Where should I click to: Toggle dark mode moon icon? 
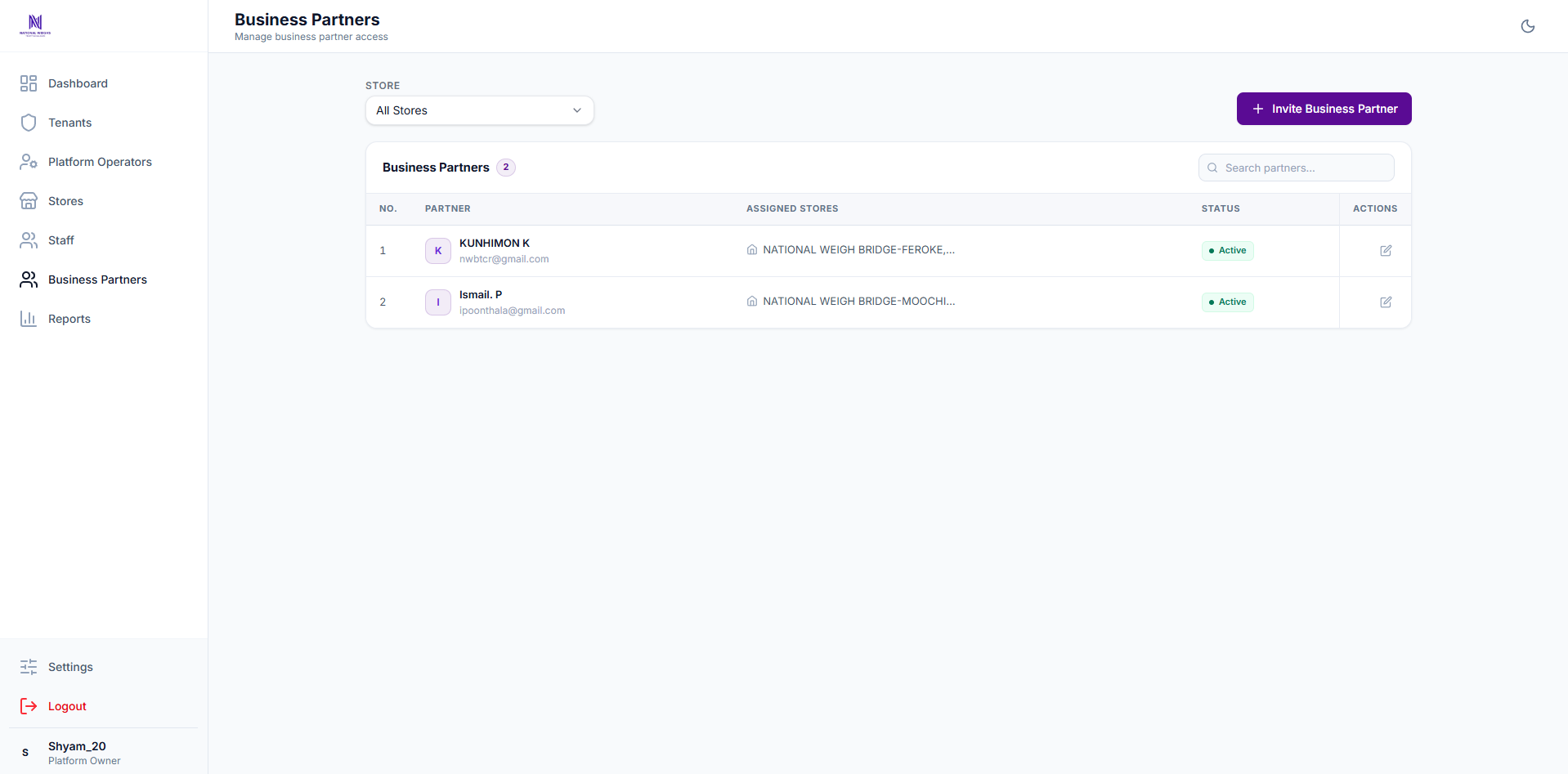click(1527, 26)
